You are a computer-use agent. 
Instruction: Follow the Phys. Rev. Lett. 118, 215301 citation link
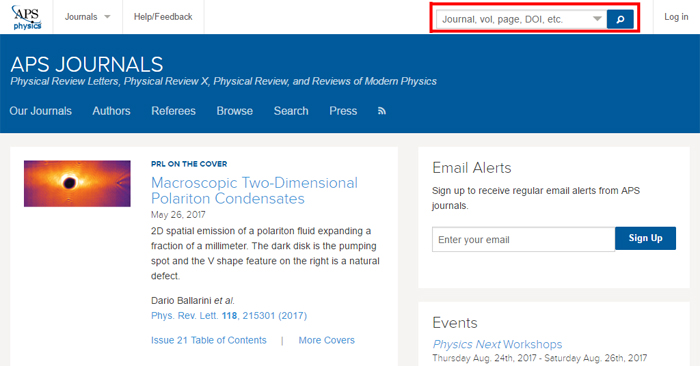point(229,316)
